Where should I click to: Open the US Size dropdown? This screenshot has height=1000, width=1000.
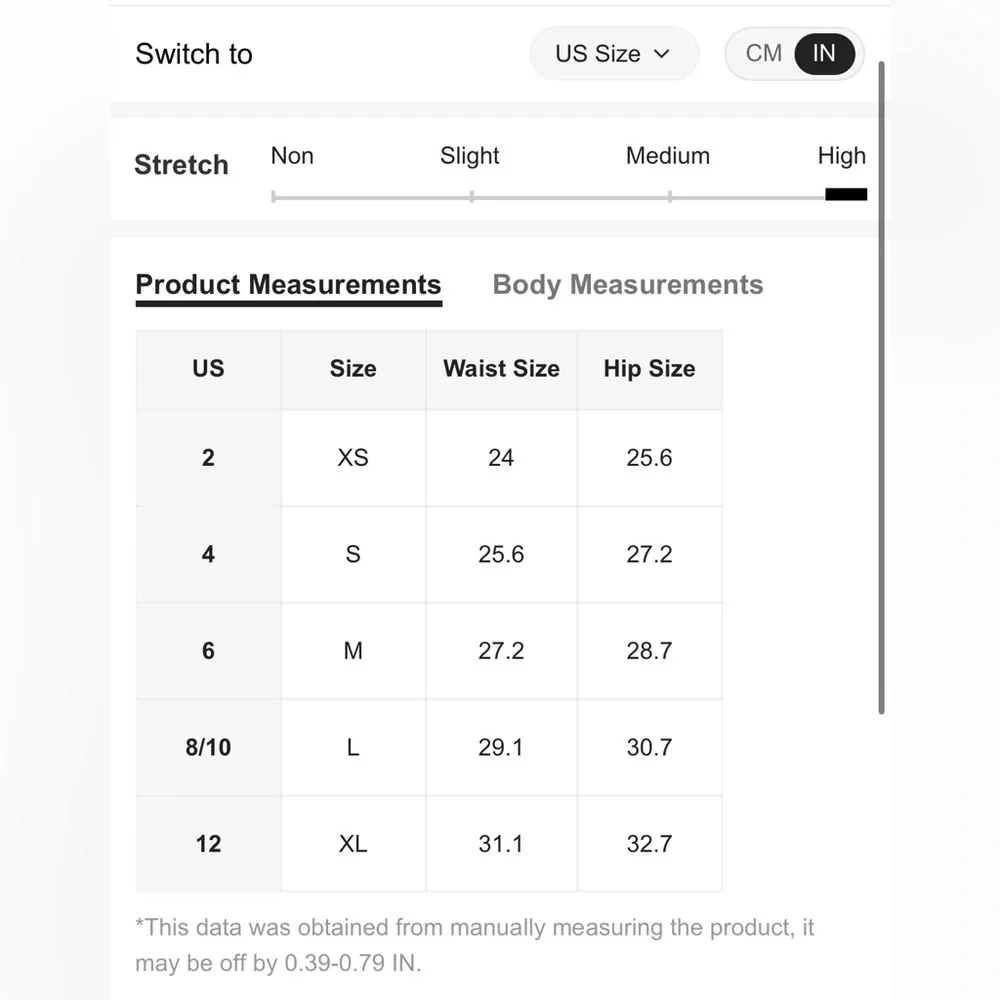click(613, 54)
